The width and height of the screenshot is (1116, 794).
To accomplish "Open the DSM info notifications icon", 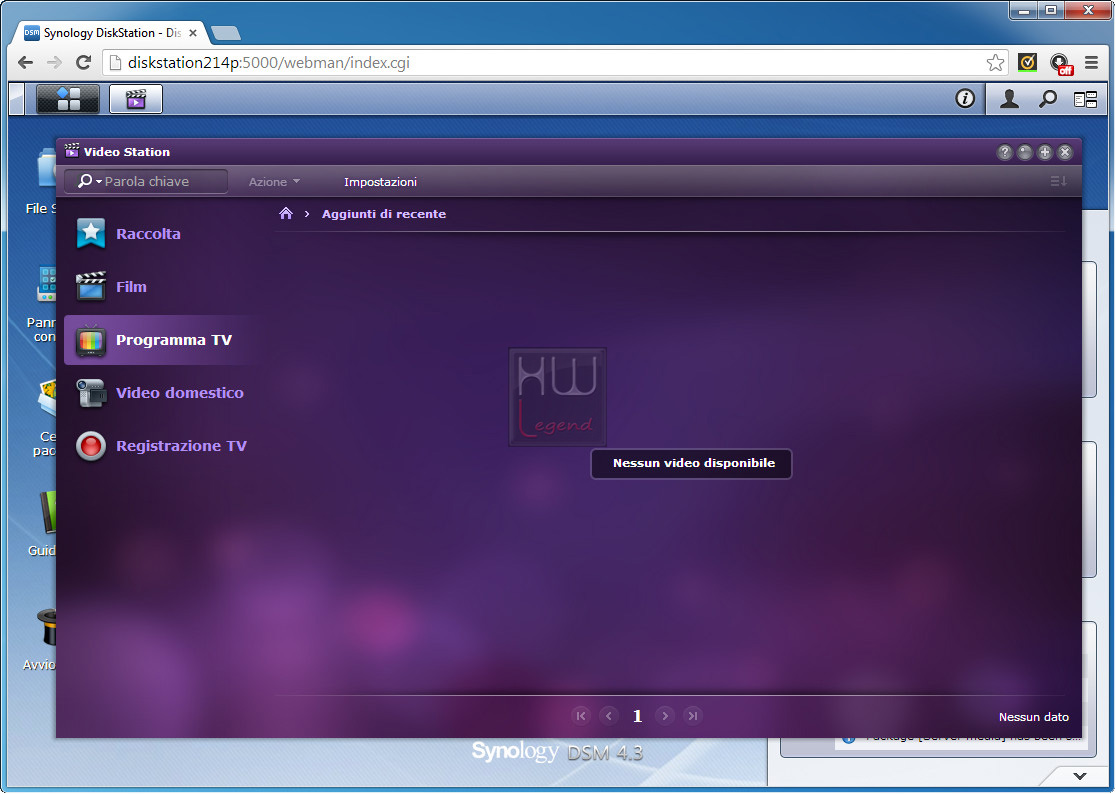I will (965, 98).
